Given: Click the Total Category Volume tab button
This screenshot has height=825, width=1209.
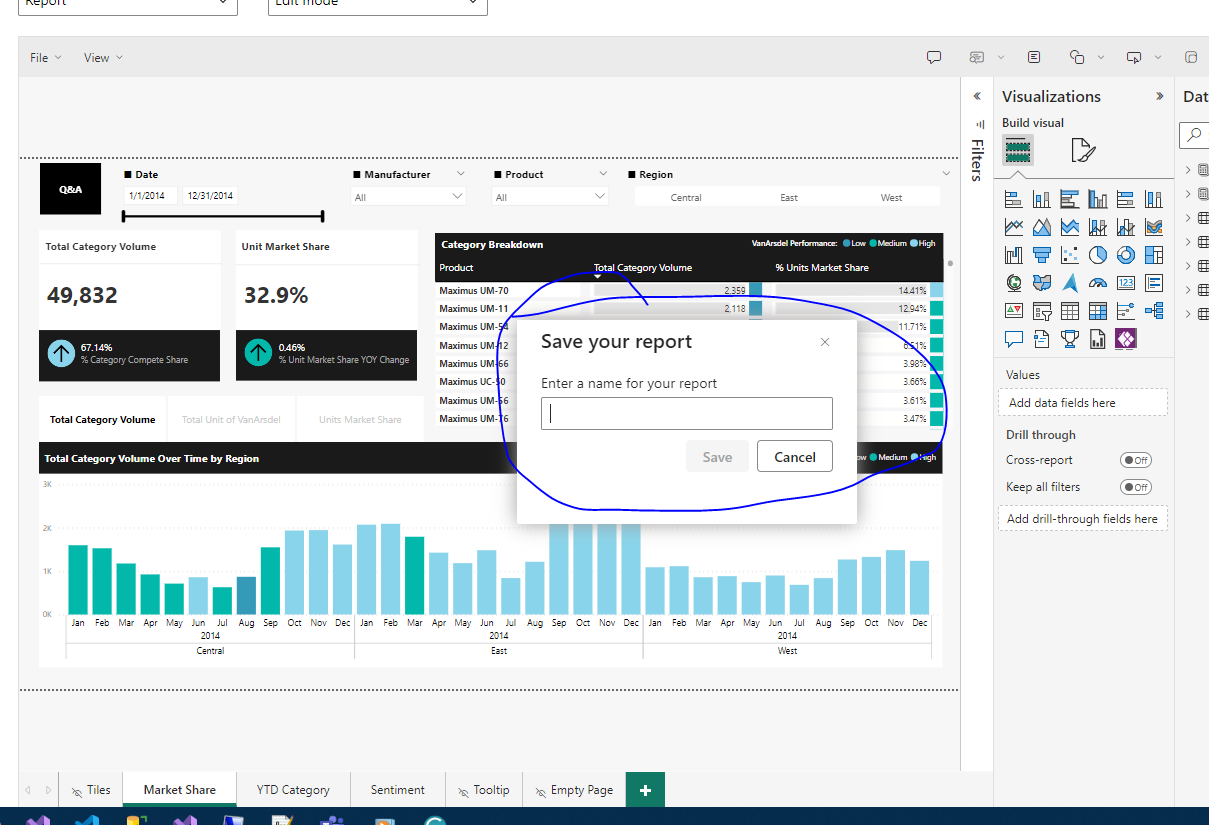Looking at the screenshot, I should (x=103, y=420).
